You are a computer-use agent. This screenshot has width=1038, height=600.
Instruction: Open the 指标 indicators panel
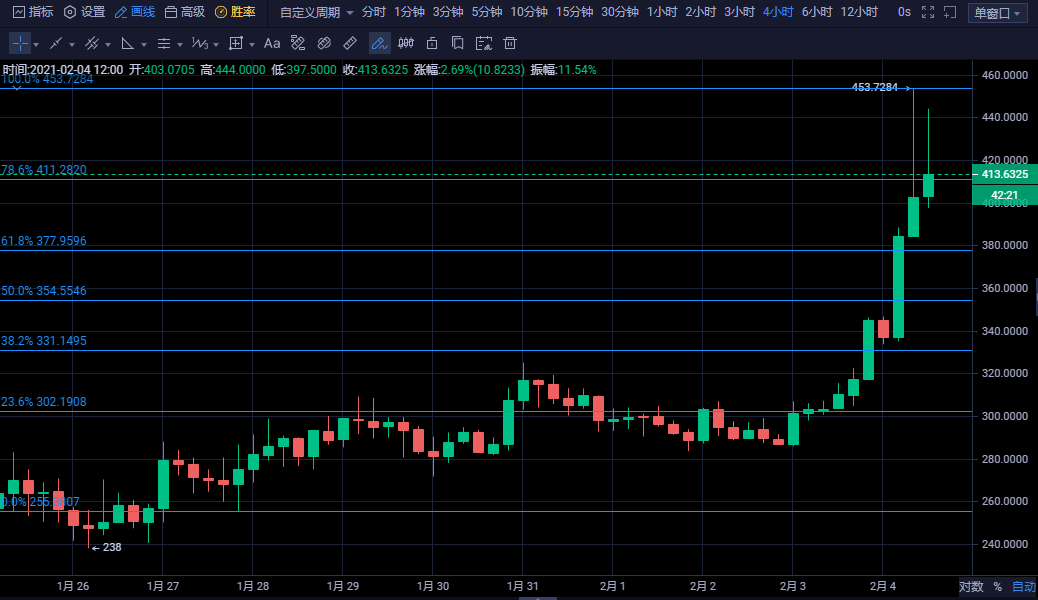click(33, 12)
